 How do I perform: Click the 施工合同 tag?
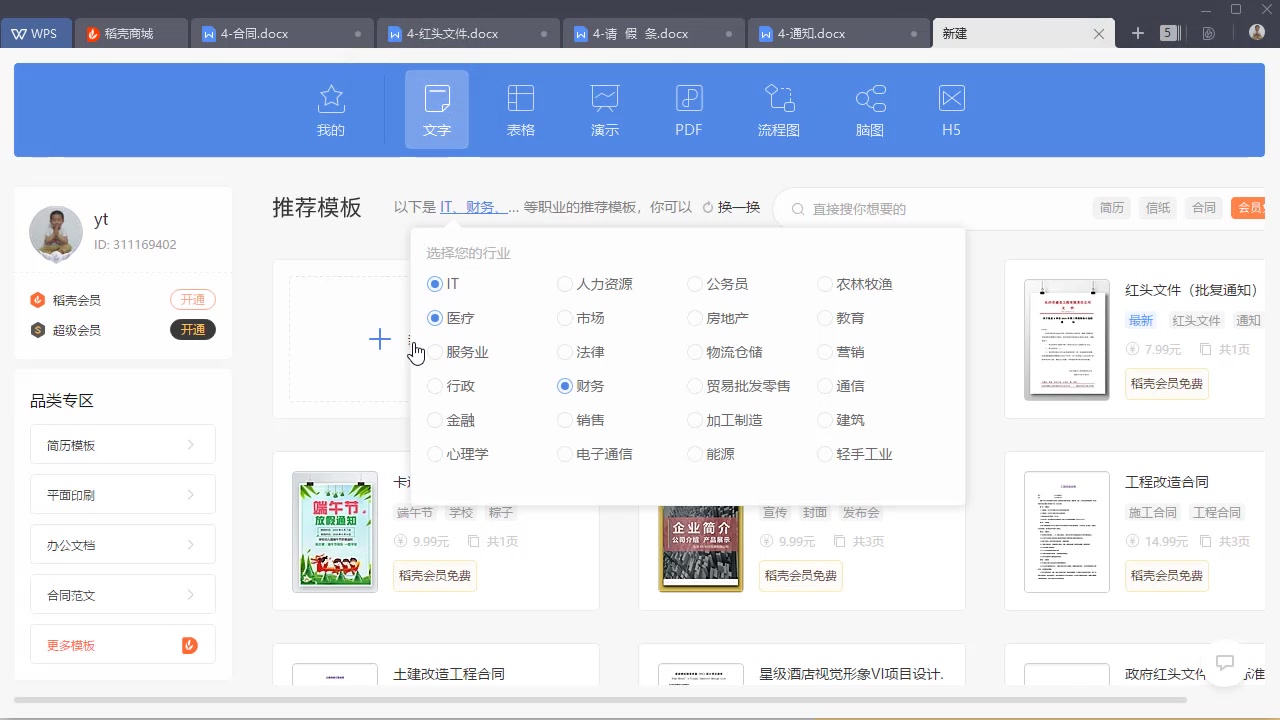(x=1153, y=513)
